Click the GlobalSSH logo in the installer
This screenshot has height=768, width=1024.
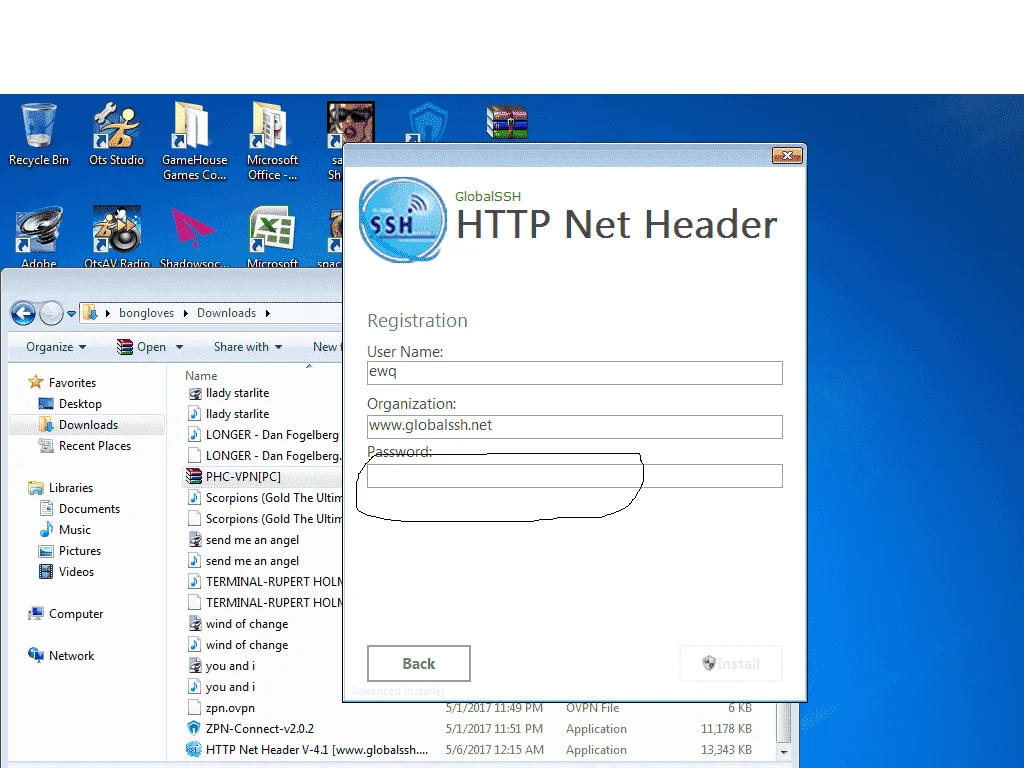[403, 219]
